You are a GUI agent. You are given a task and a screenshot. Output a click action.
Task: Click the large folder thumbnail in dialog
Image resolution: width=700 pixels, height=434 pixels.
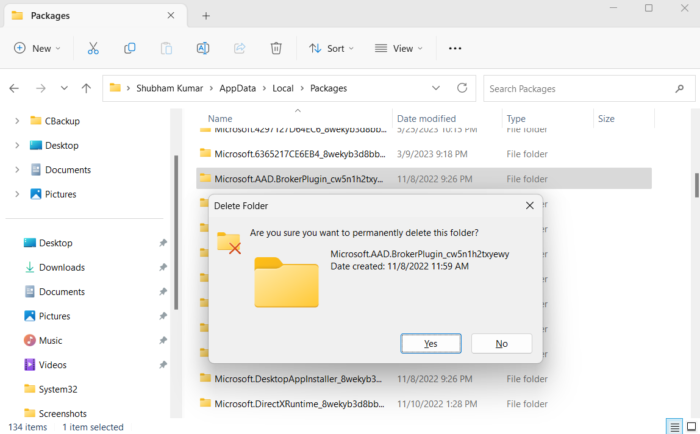click(x=286, y=282)
